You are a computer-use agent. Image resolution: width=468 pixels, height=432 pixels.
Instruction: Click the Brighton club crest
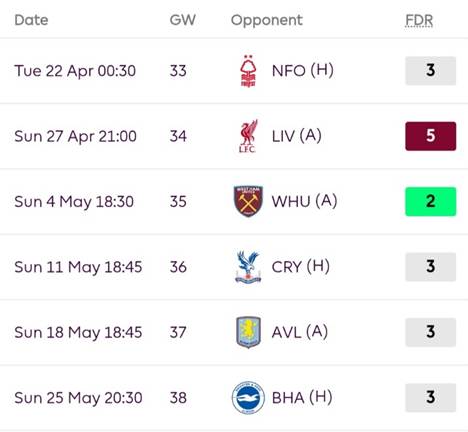248,398
